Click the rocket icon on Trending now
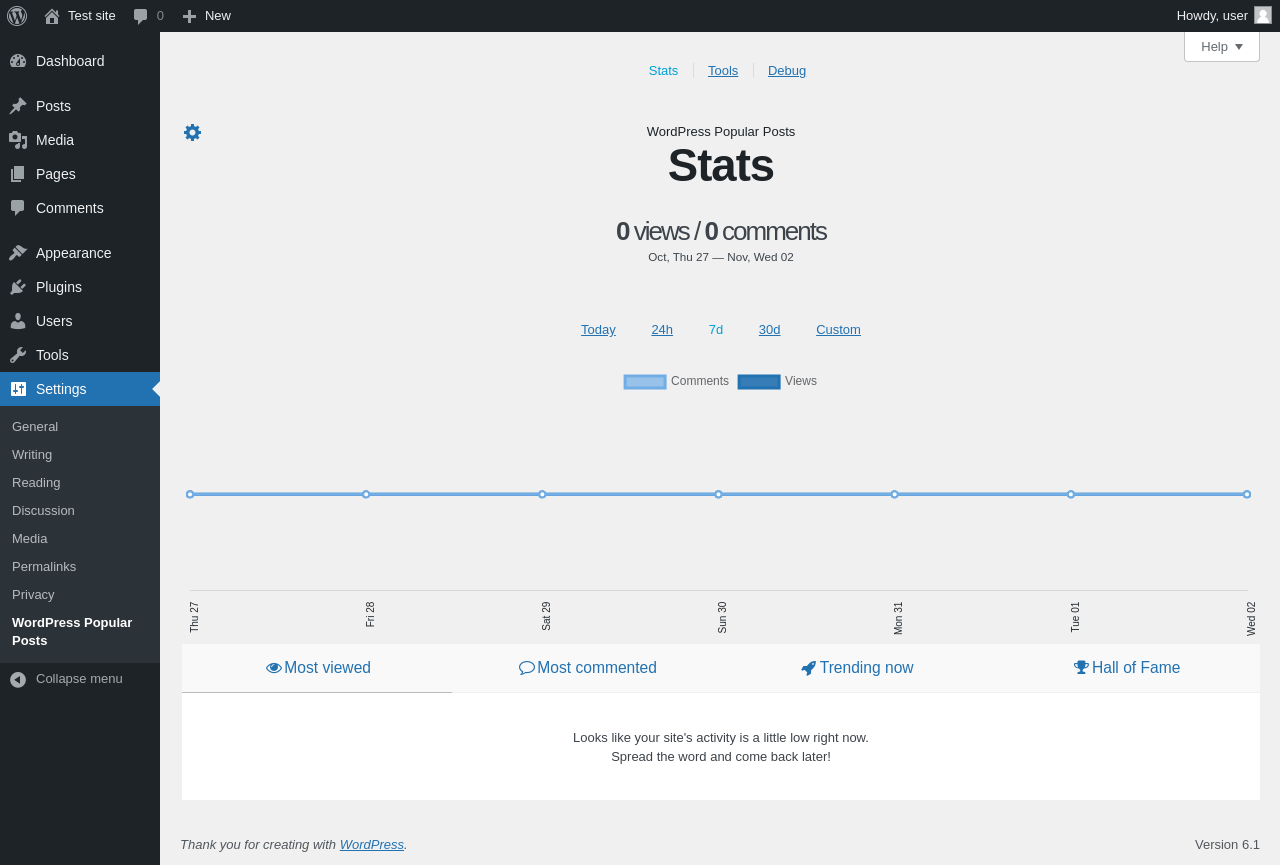The height and width of the screenshot is (865, 1280). tap(809, 668)
